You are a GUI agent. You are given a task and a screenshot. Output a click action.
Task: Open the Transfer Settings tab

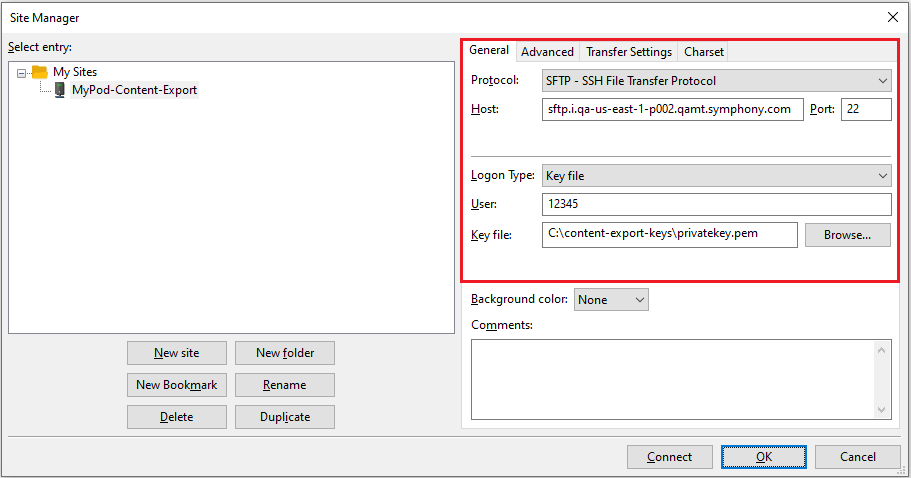point(629,52)
